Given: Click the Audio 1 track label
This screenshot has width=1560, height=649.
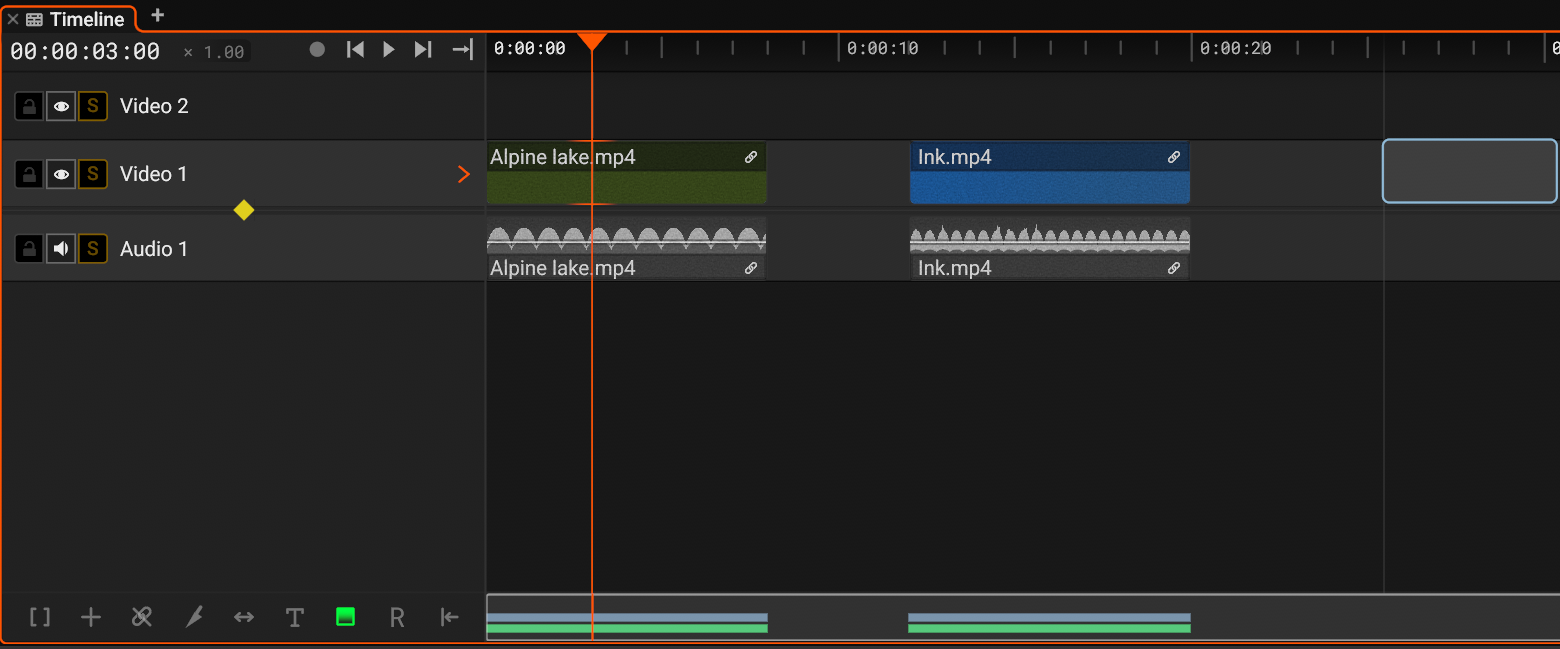Looking at the screenshot, I should coord(153,249).
